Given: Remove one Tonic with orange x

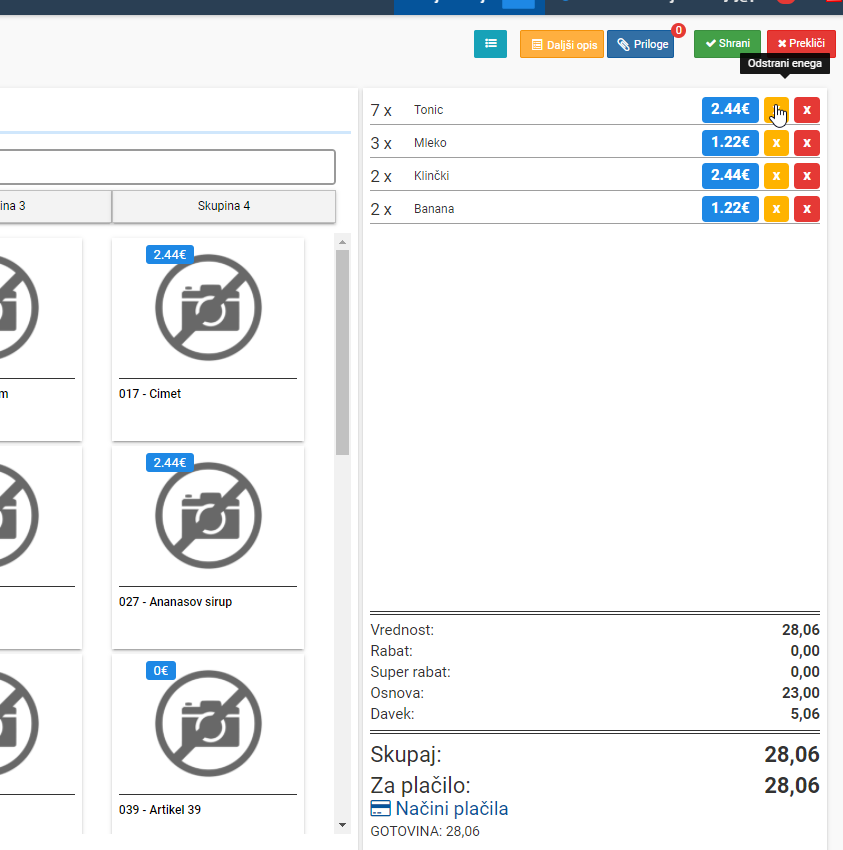Looking at the screenshot, I should 776,110.
